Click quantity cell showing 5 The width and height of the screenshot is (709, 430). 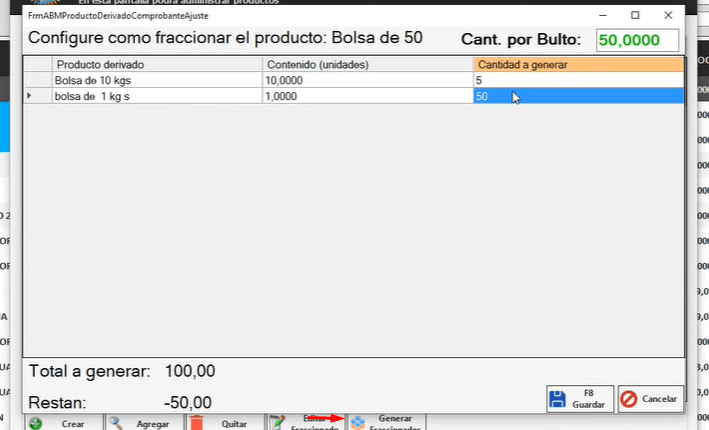[x=578, y=80]
